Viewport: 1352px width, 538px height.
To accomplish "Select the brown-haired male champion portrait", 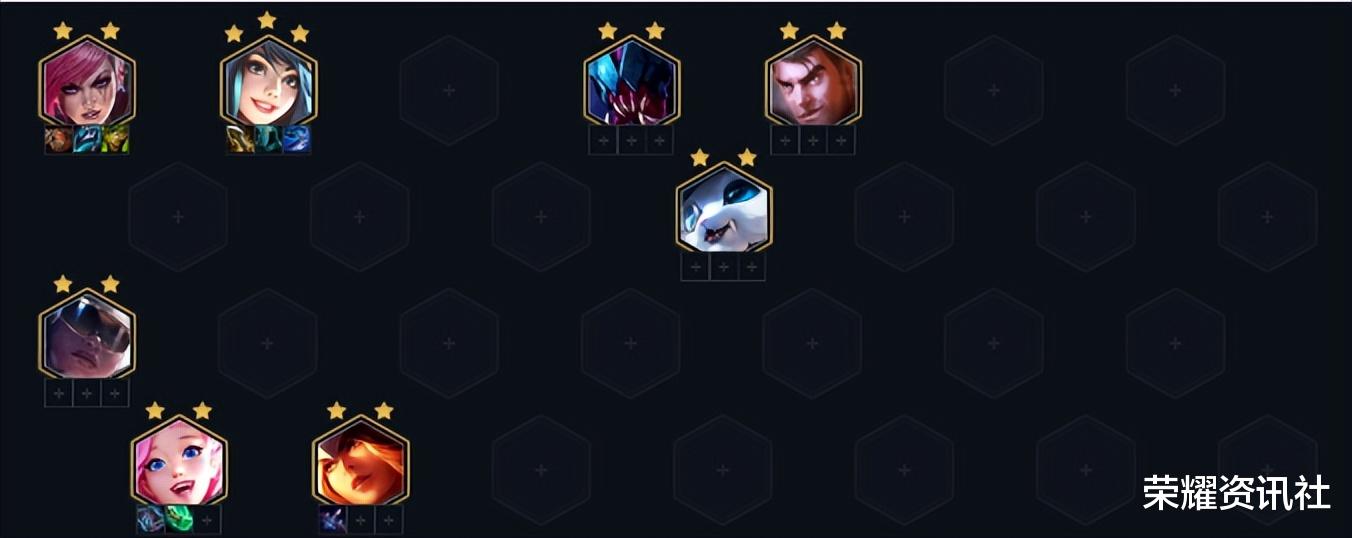I will (813, 81).
